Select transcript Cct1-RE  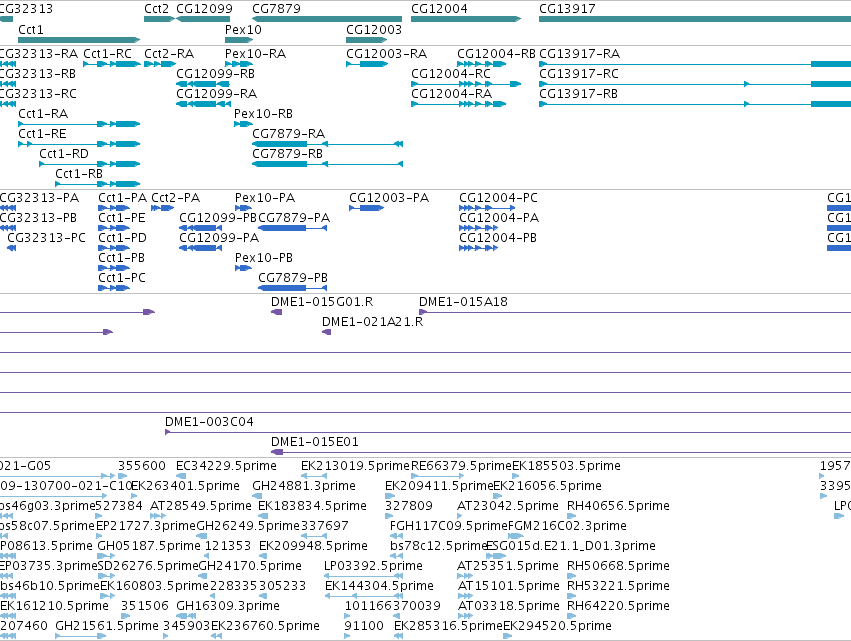pos(79,144)
